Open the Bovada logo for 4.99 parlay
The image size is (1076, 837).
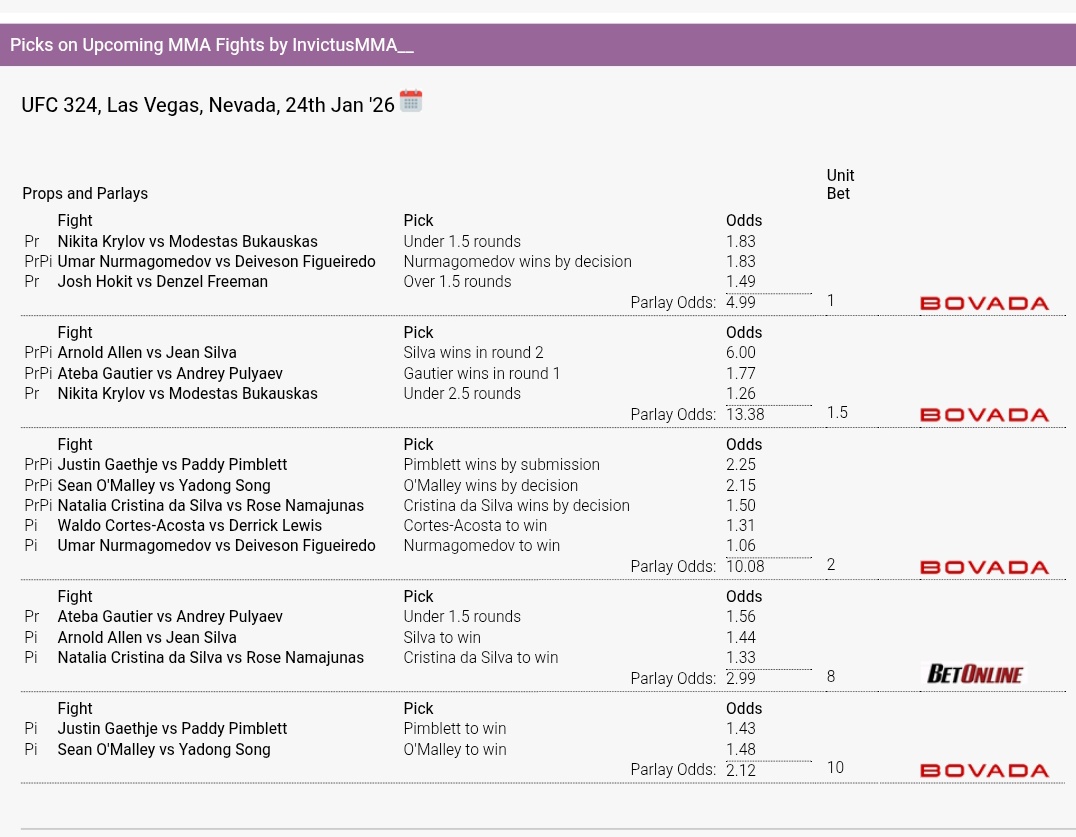pyautogui.click(x=984, y=303)
